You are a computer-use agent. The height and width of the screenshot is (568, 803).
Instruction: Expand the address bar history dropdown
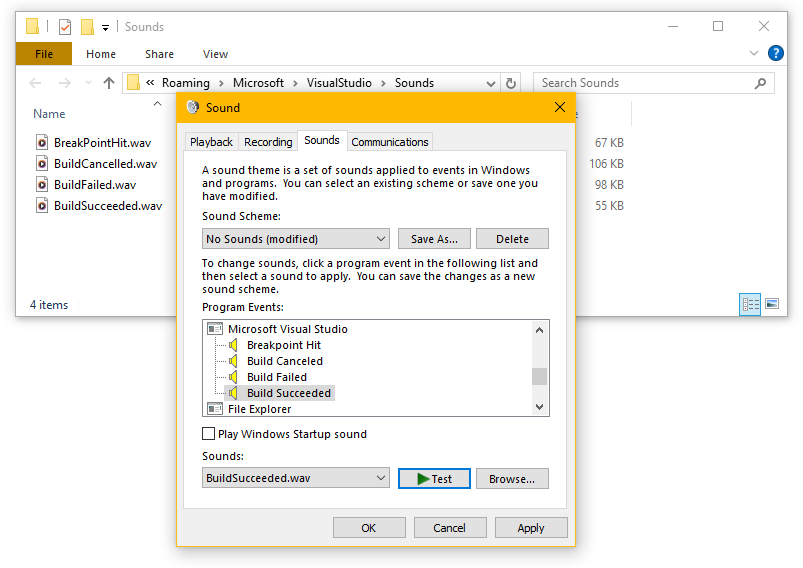[x=491, y=83]
